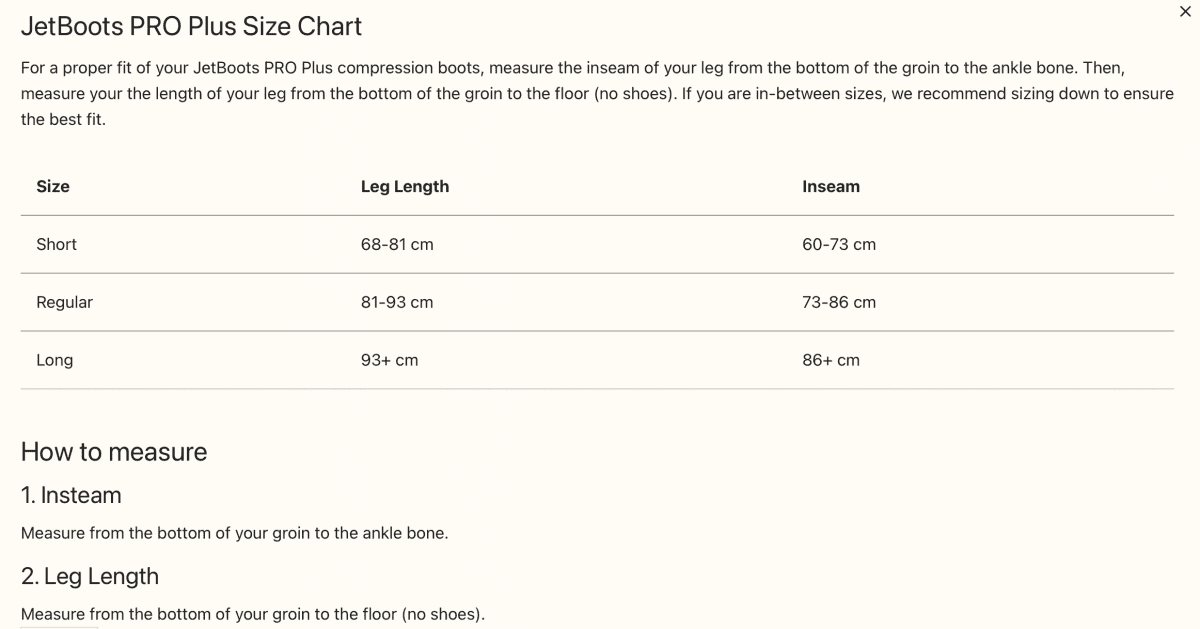Click the How to measure heading
The width and height of the screenshot is (1200, 629).
tap(114, 452)
